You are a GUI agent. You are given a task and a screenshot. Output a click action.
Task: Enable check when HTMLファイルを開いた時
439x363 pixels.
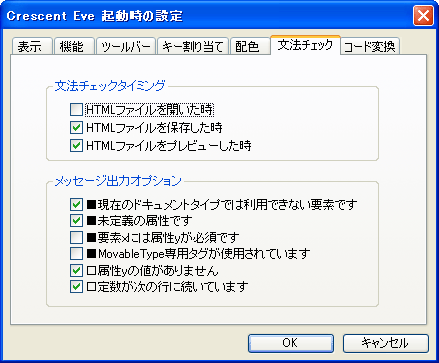tap(76, 110)
